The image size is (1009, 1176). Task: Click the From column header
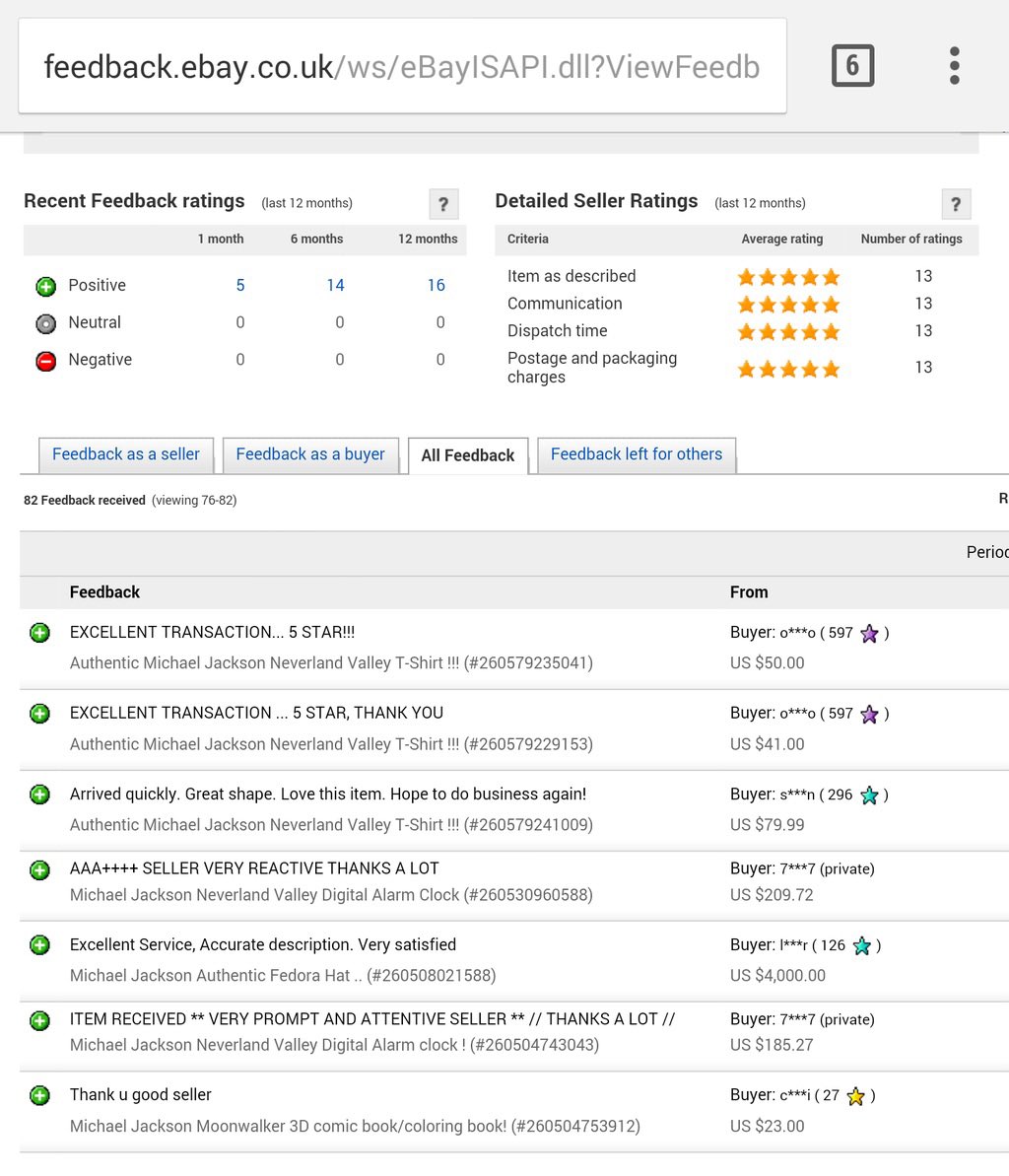click(x=749, y=592)
